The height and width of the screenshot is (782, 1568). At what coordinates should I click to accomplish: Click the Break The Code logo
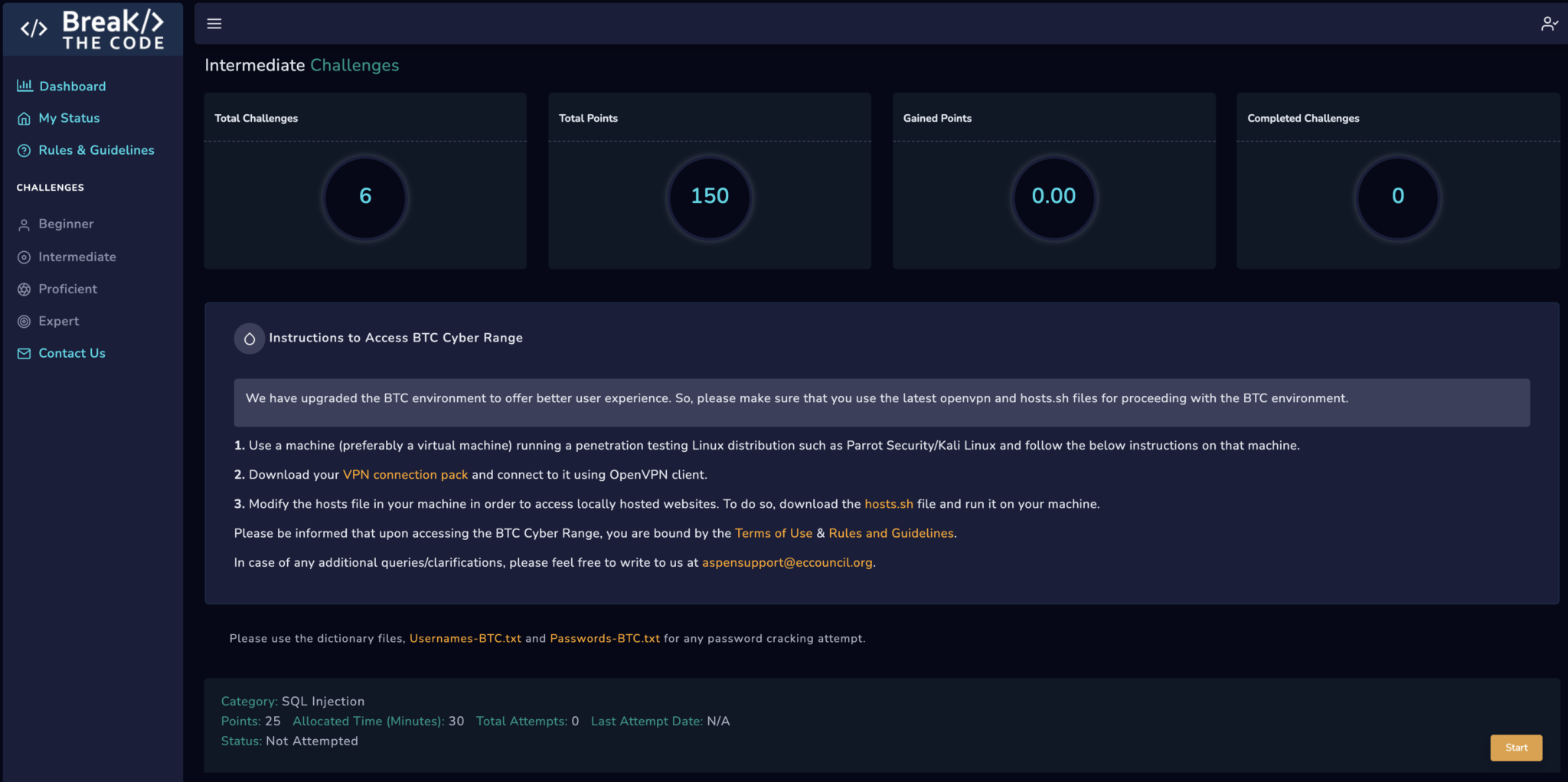93,29
